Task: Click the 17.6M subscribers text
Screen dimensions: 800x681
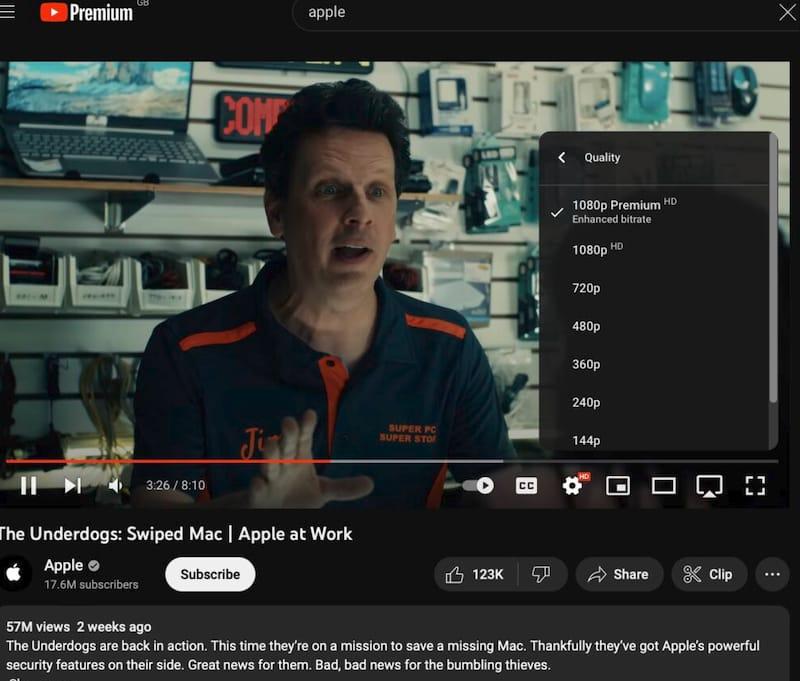Action: tap(91, 585)
